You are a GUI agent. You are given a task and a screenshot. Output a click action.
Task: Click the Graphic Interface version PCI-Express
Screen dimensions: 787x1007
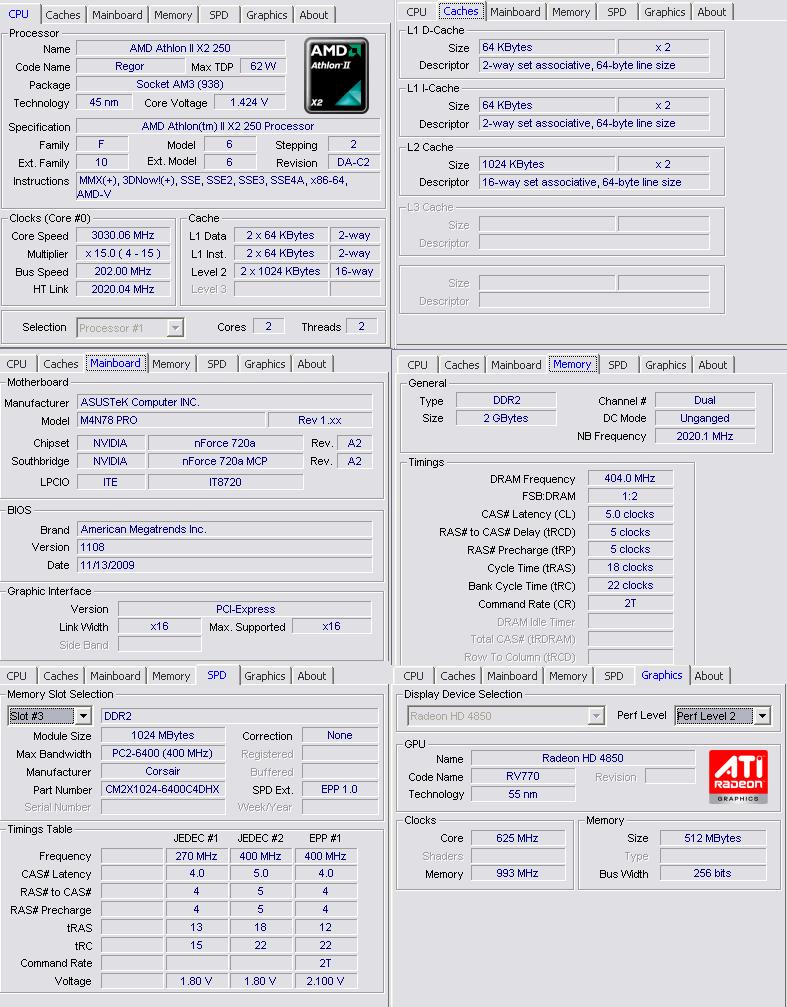[x=245, y=609]
